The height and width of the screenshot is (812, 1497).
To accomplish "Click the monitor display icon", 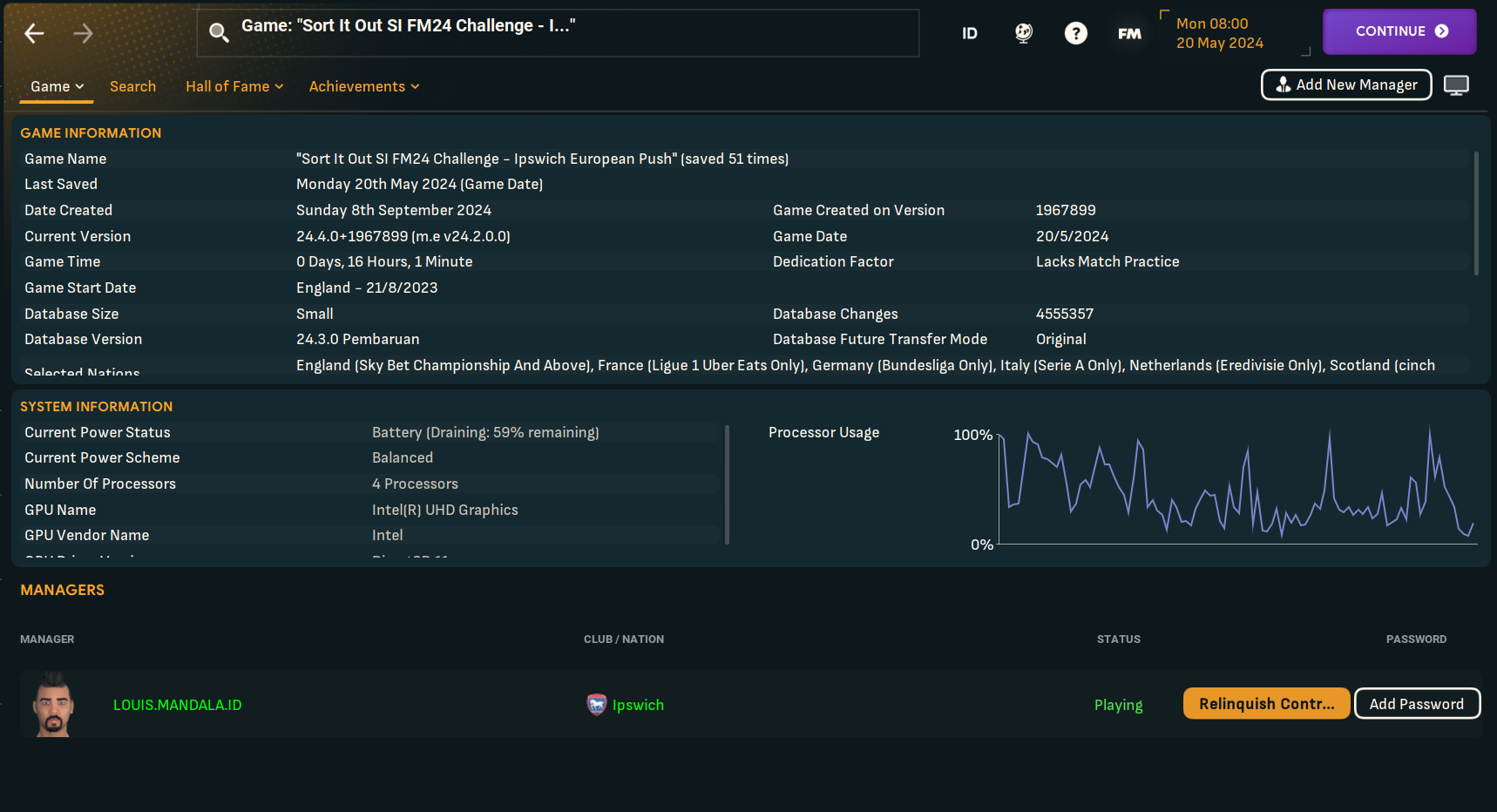I will point(1456,85).
